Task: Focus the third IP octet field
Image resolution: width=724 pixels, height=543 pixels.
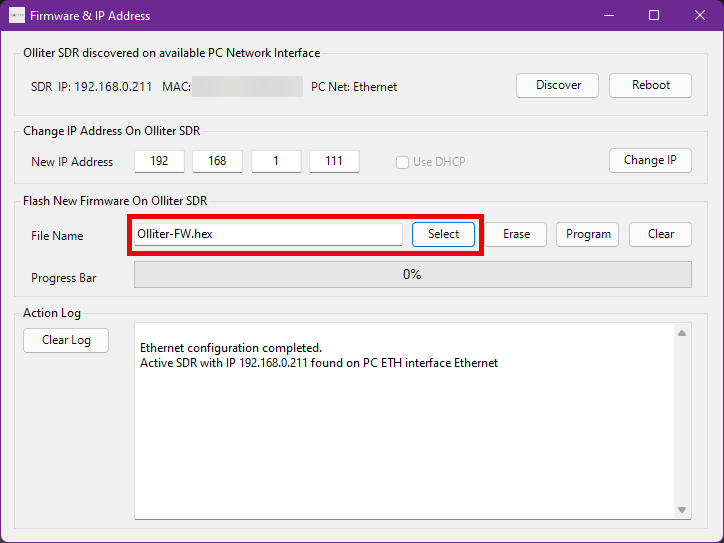Action: (x=276, y=161)
